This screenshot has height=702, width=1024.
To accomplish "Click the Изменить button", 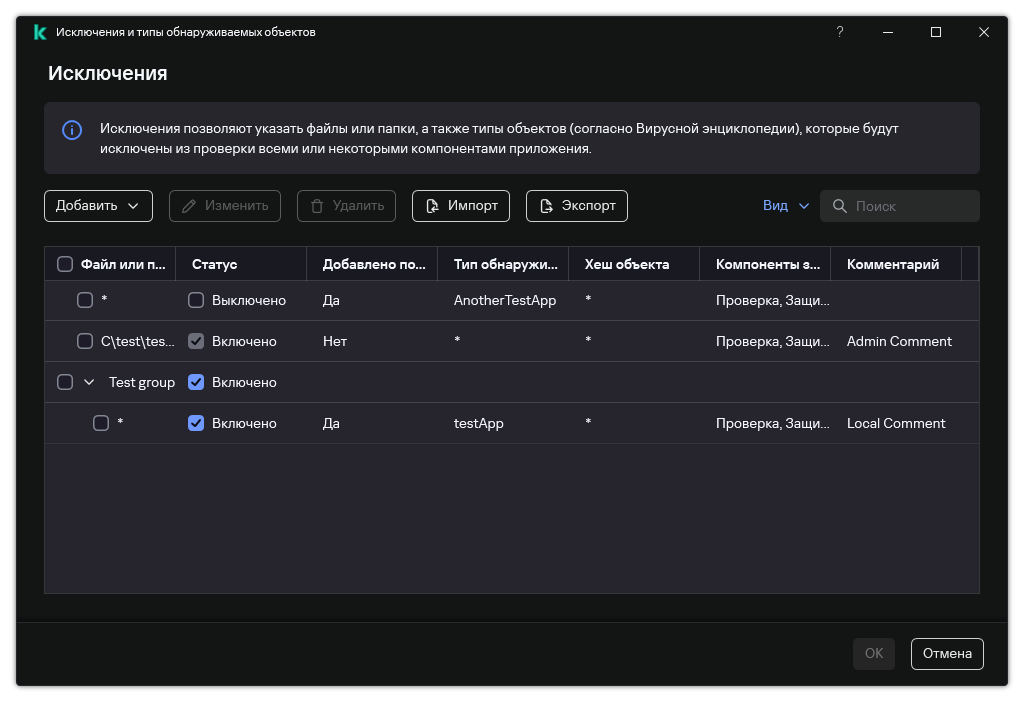I will 225,206.
